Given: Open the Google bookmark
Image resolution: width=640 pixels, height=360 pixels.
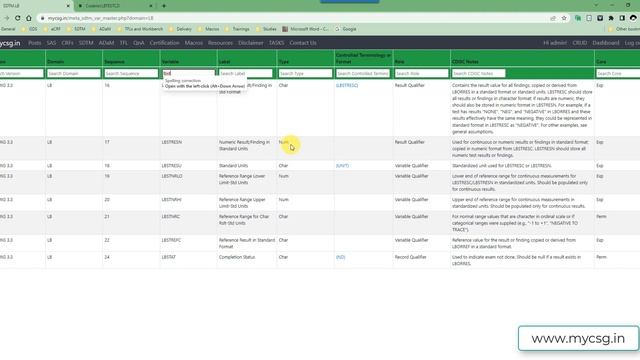Looking at the screenshot, I should coord(346,29).
